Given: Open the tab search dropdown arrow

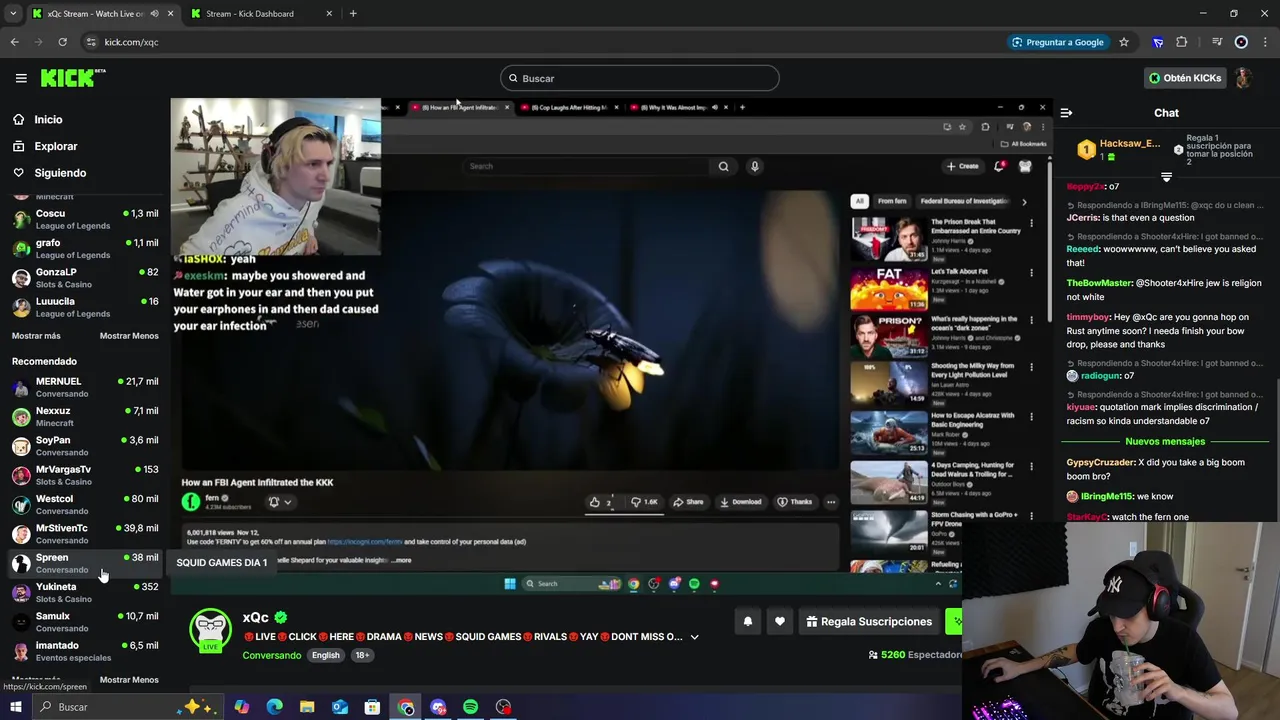Looking at the screenshot, I should click(x=13, y=14).
